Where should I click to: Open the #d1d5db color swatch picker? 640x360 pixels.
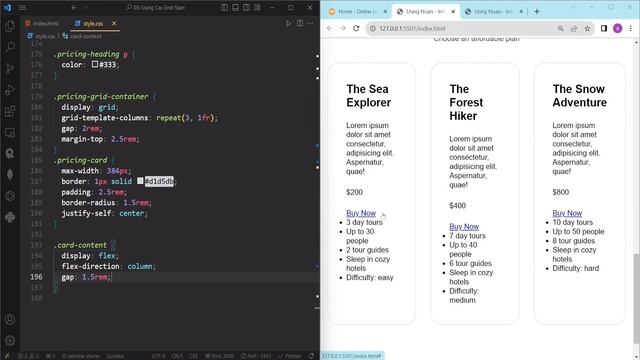tap(140, 181)
